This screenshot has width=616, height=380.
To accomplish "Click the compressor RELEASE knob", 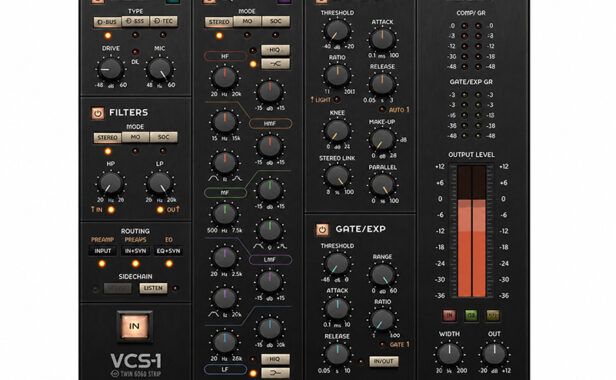I will pyautogui.click(x=382, y=83).
